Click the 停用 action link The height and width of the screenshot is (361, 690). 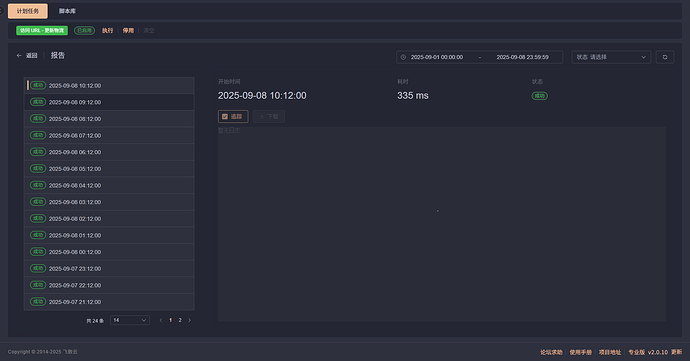click(x=128, y=30)
